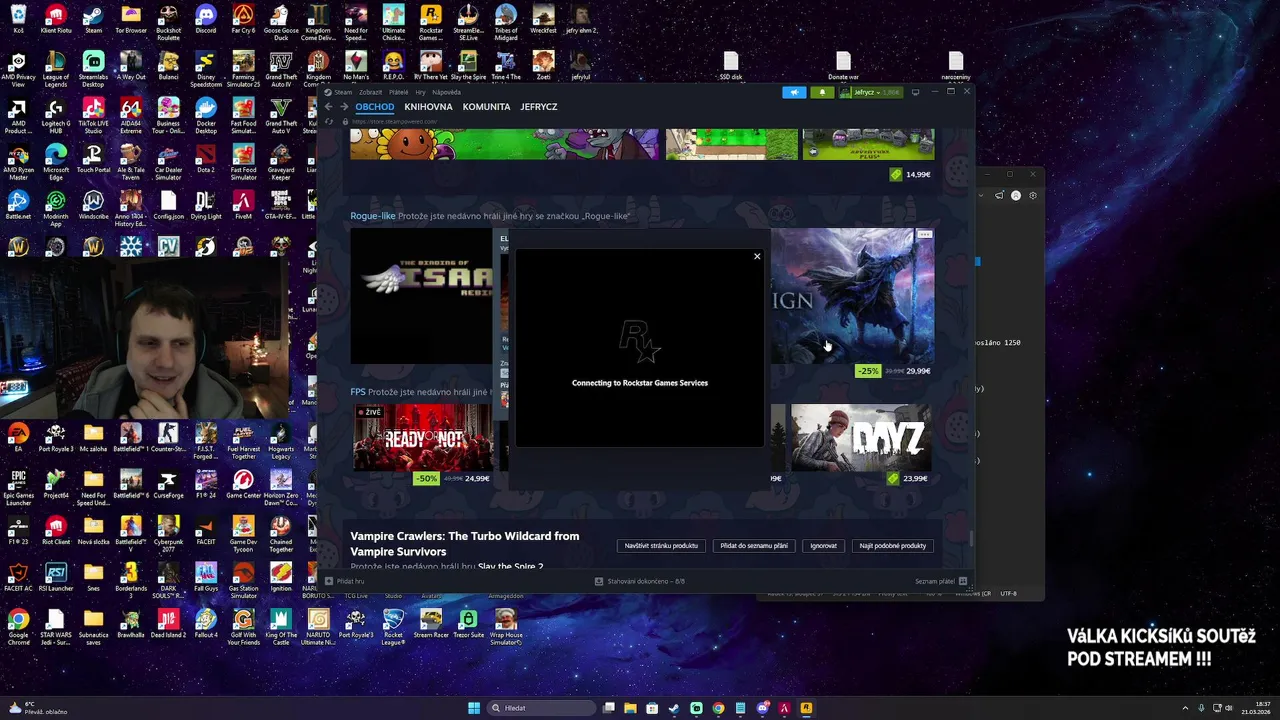Open Subnautica saves folder on desktop

coord(93,626)
